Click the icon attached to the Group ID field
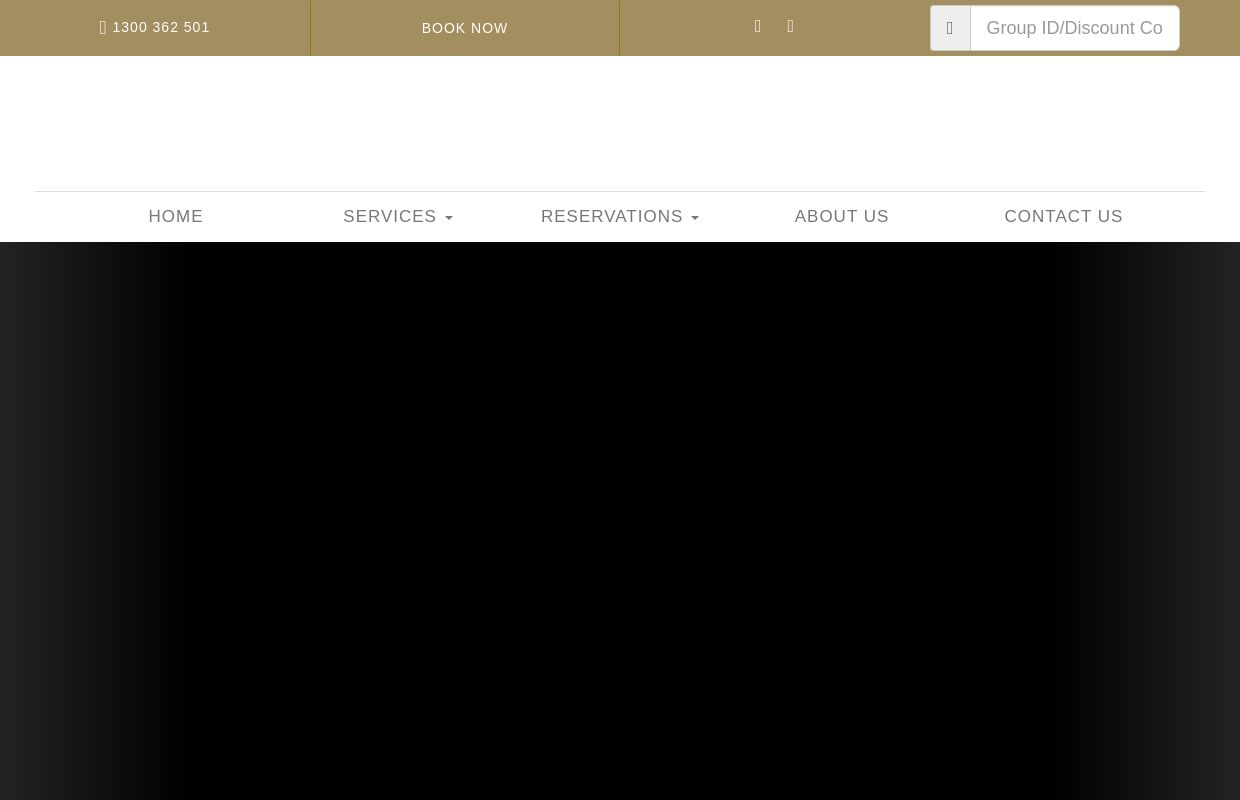The image size is (1240, 800). tap(950, 28)
